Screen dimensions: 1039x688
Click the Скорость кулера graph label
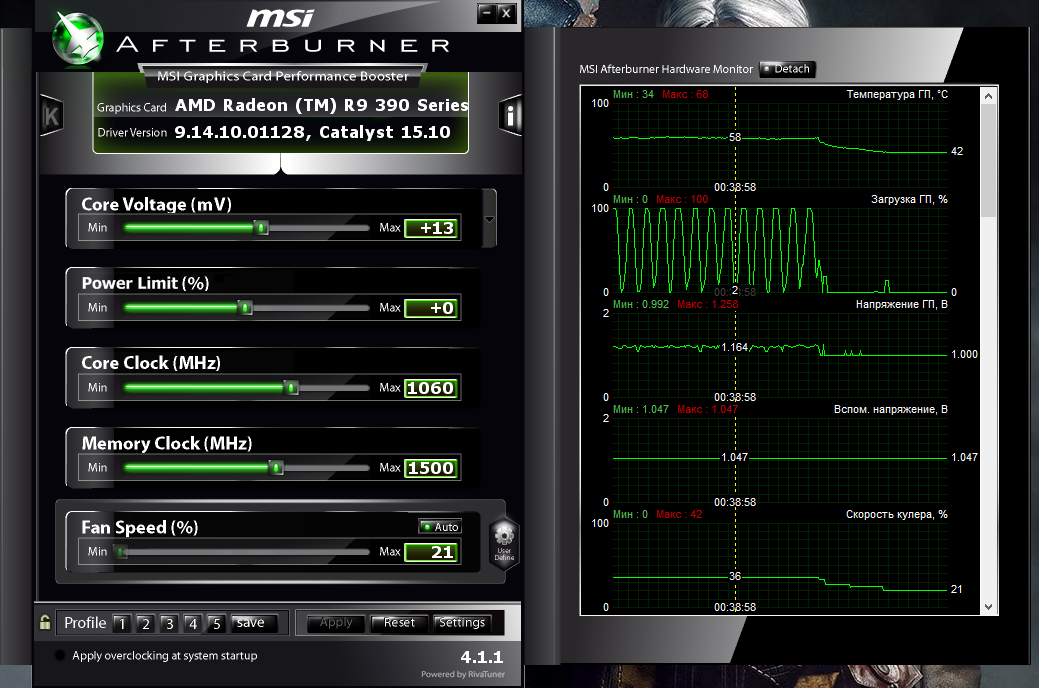pyautogui.click(x=897, y=514)
